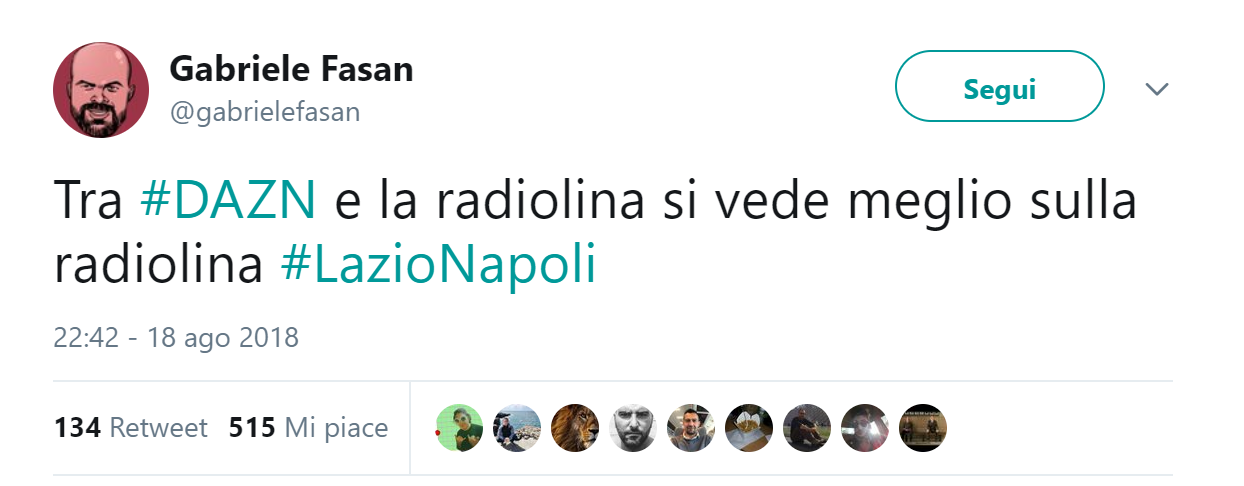
Task: Click the 22:42 - 18 ago 2018 timestamp
Action: (176, 337)
